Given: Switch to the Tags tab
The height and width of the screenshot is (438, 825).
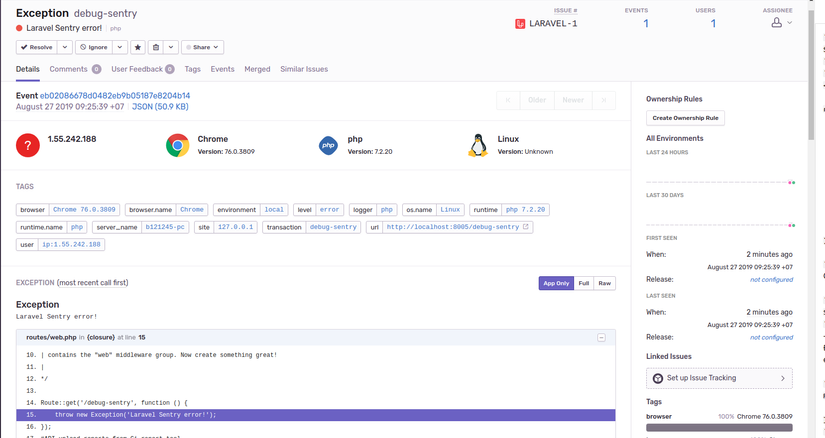Looking at the screenshot, I should click(193, 69).
